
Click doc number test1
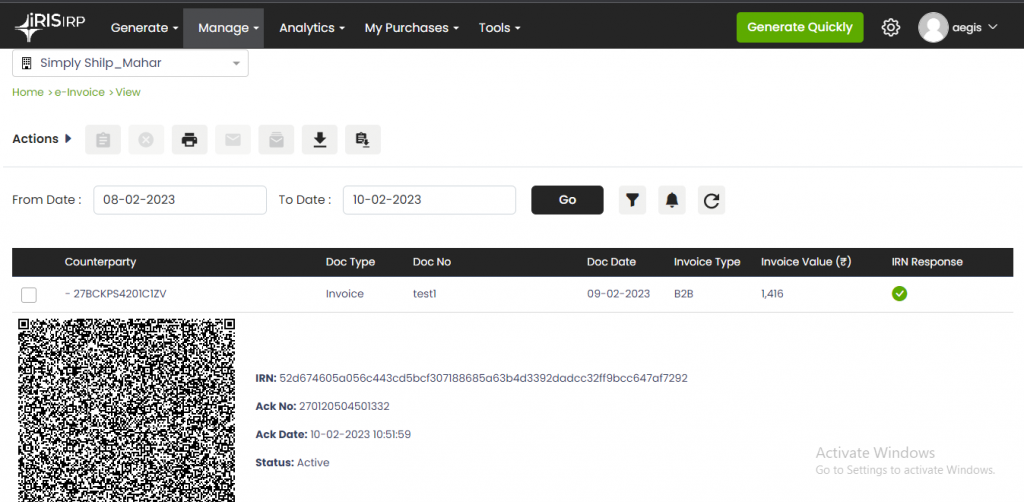[424, 294]
